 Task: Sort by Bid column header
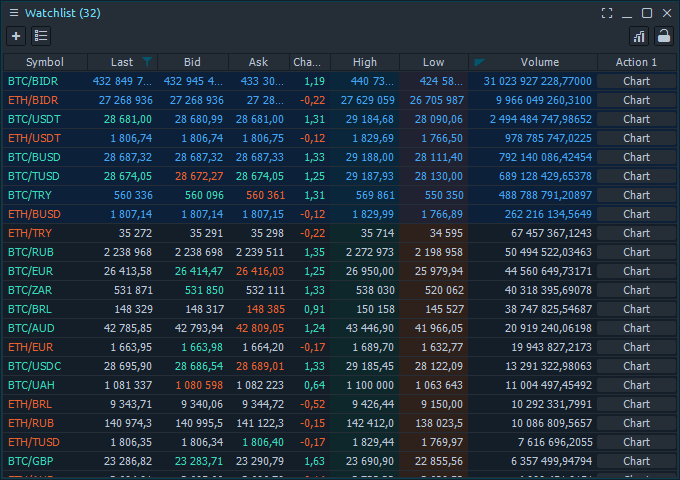coord(193,62)
